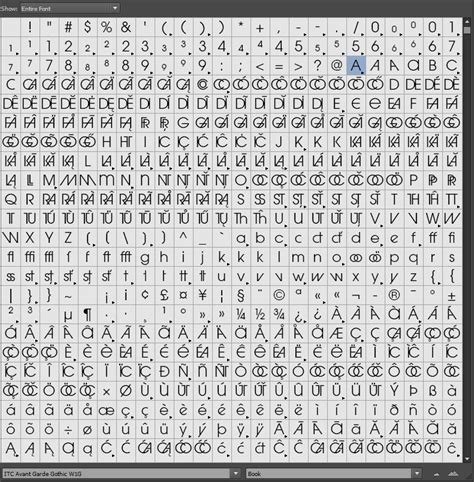Screen dimensions: 474x482
Task: Select the lowercase eth ð glyph
Action: click(394, 411)
